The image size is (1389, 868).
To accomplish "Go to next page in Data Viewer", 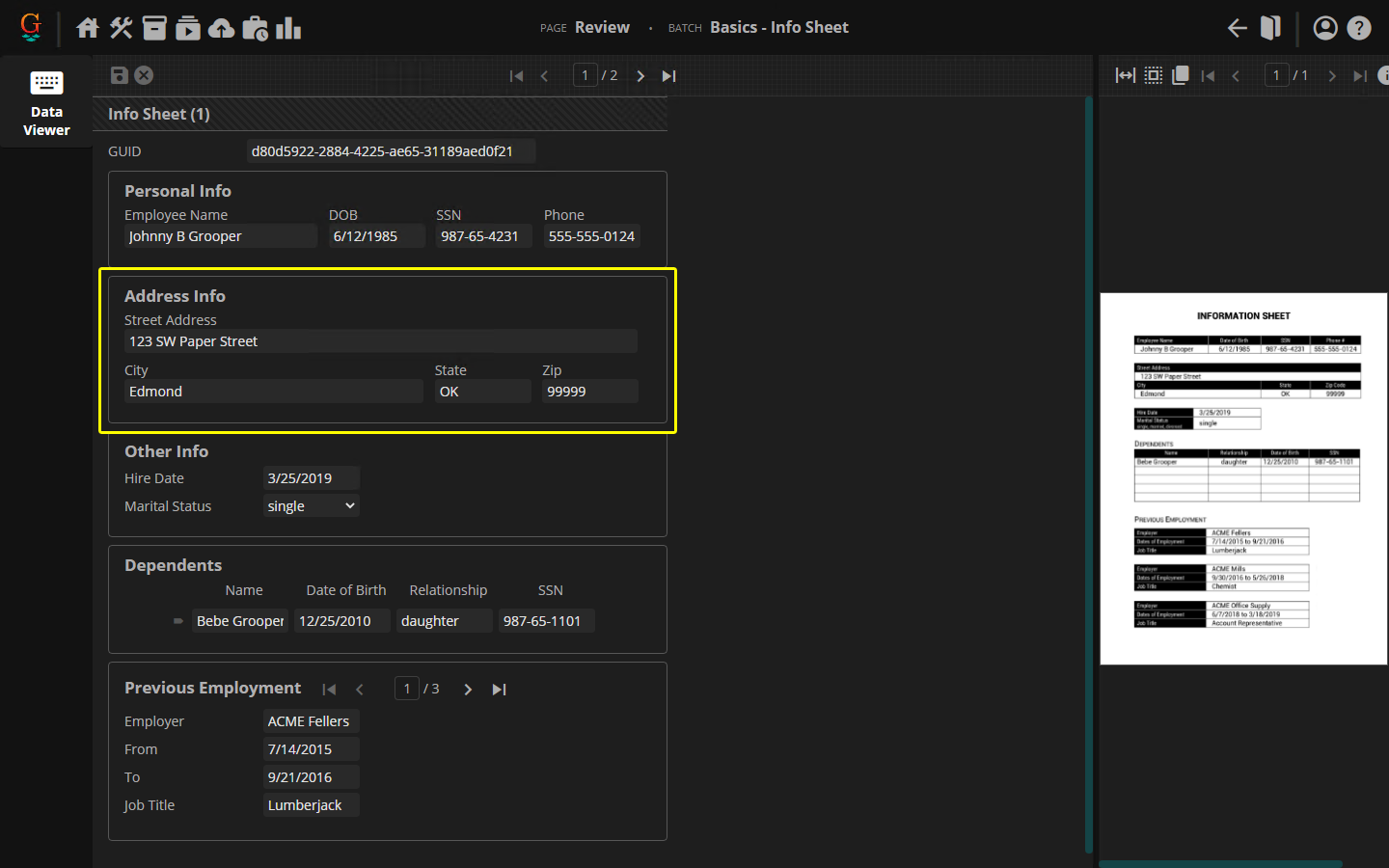I will 640,76.
